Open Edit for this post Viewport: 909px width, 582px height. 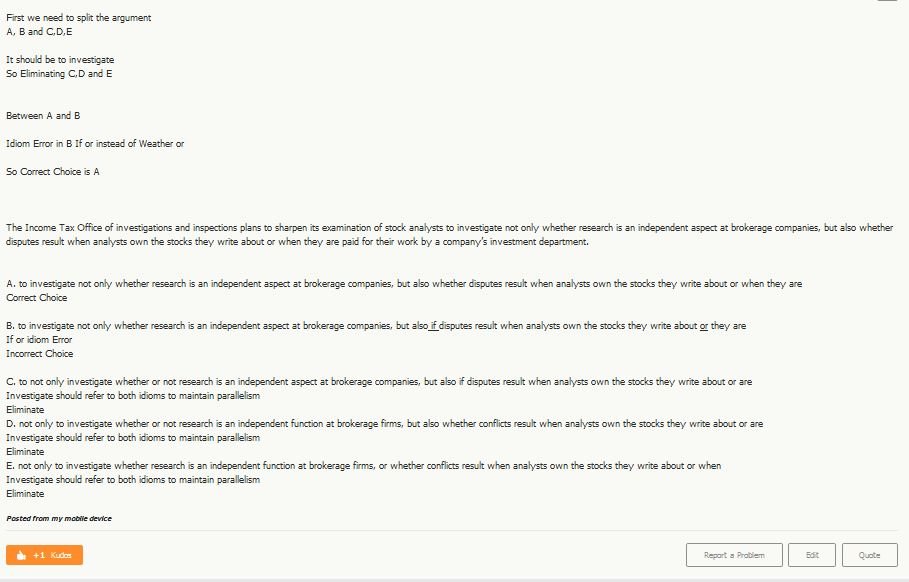(x=812, y=555)
